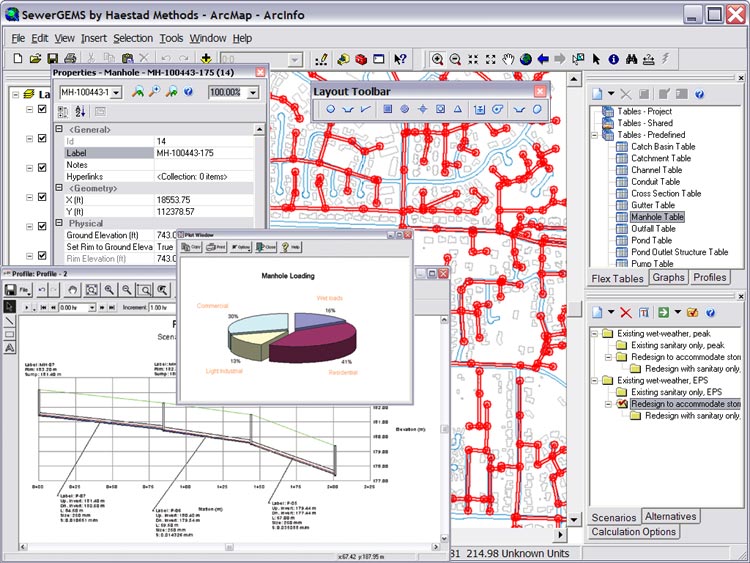This screenshot has height=563, width=750.
Task: Select the square catch basin tool in Layout Toolbar
Action: (387, 109)
